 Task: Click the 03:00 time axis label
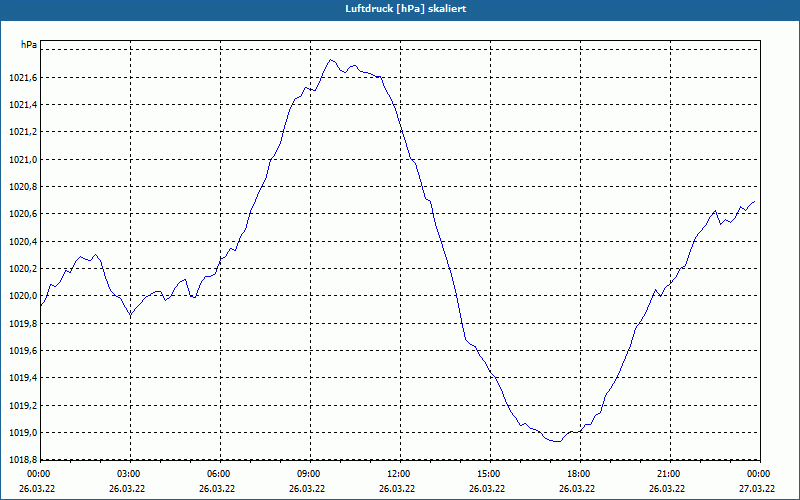129,474
